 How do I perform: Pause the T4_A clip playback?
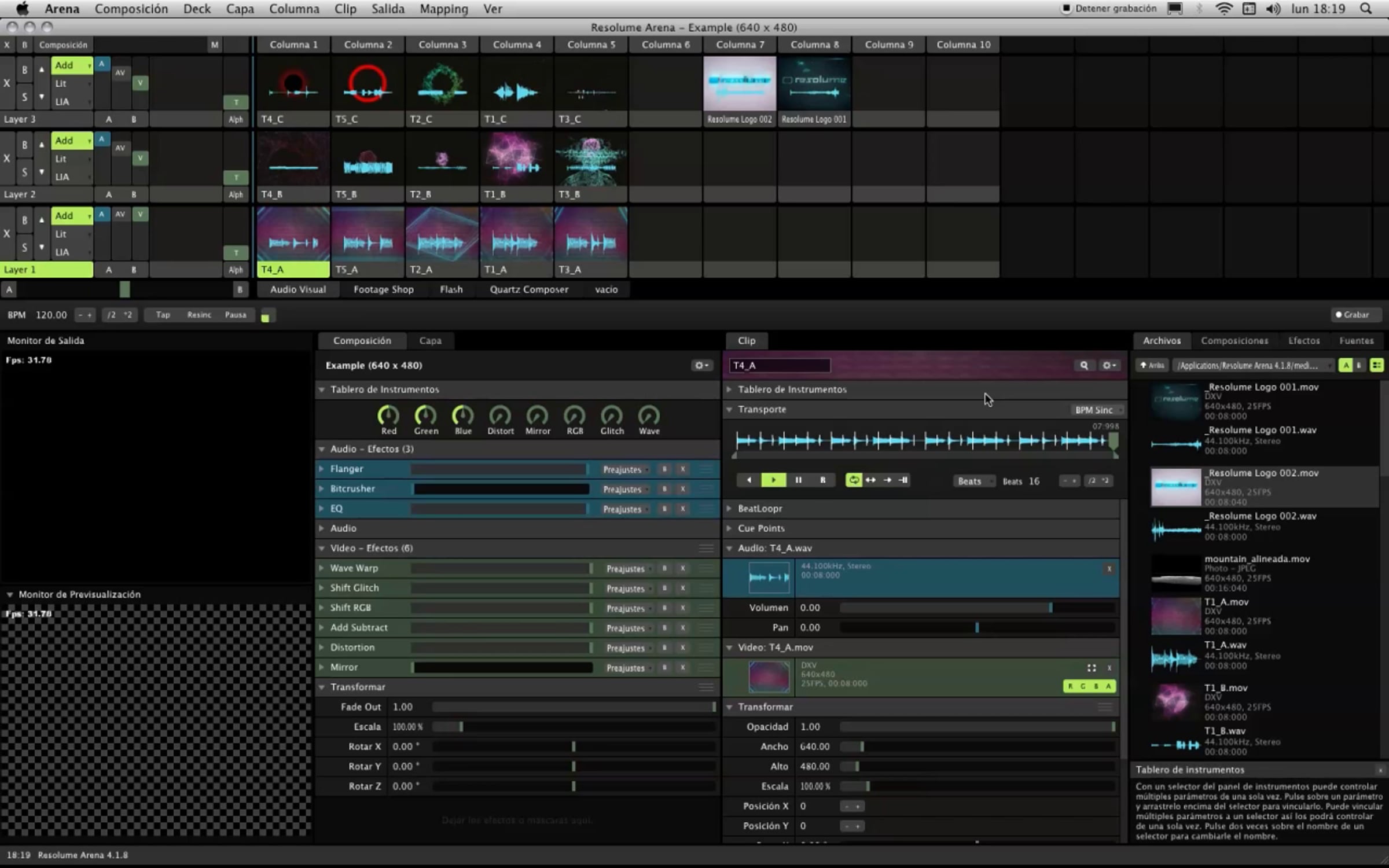click(798, 480)
